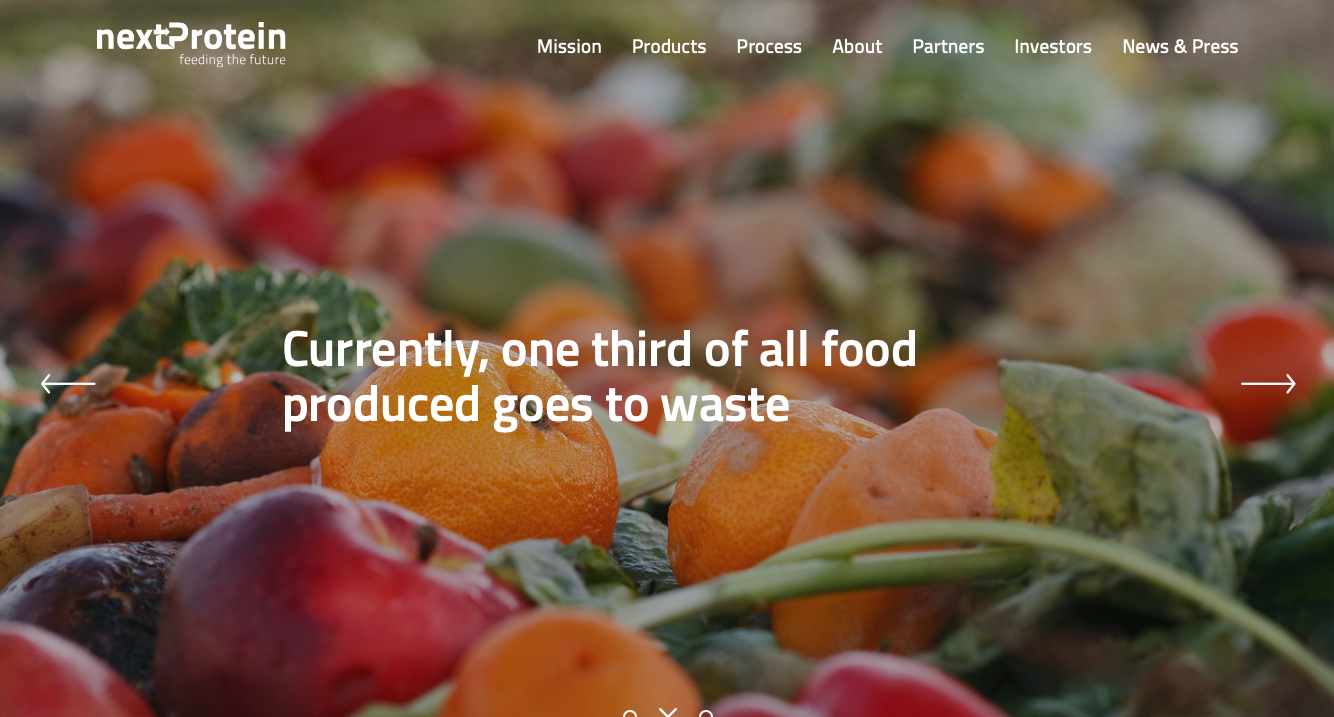The height and width of the screenshot is (717, 1334).
Task: Click the "feeding the future" tagline
Action: (233, 60)
